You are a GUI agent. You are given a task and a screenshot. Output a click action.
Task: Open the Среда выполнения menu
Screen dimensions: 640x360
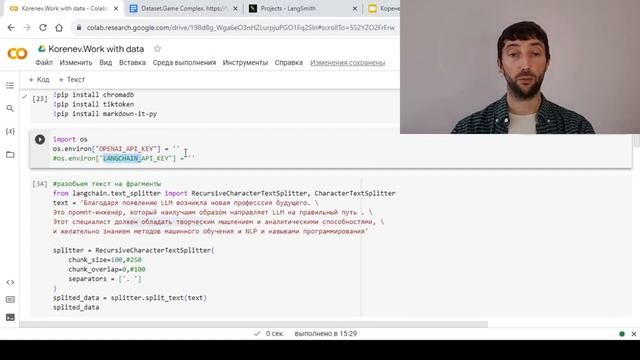tap(184, 62)
